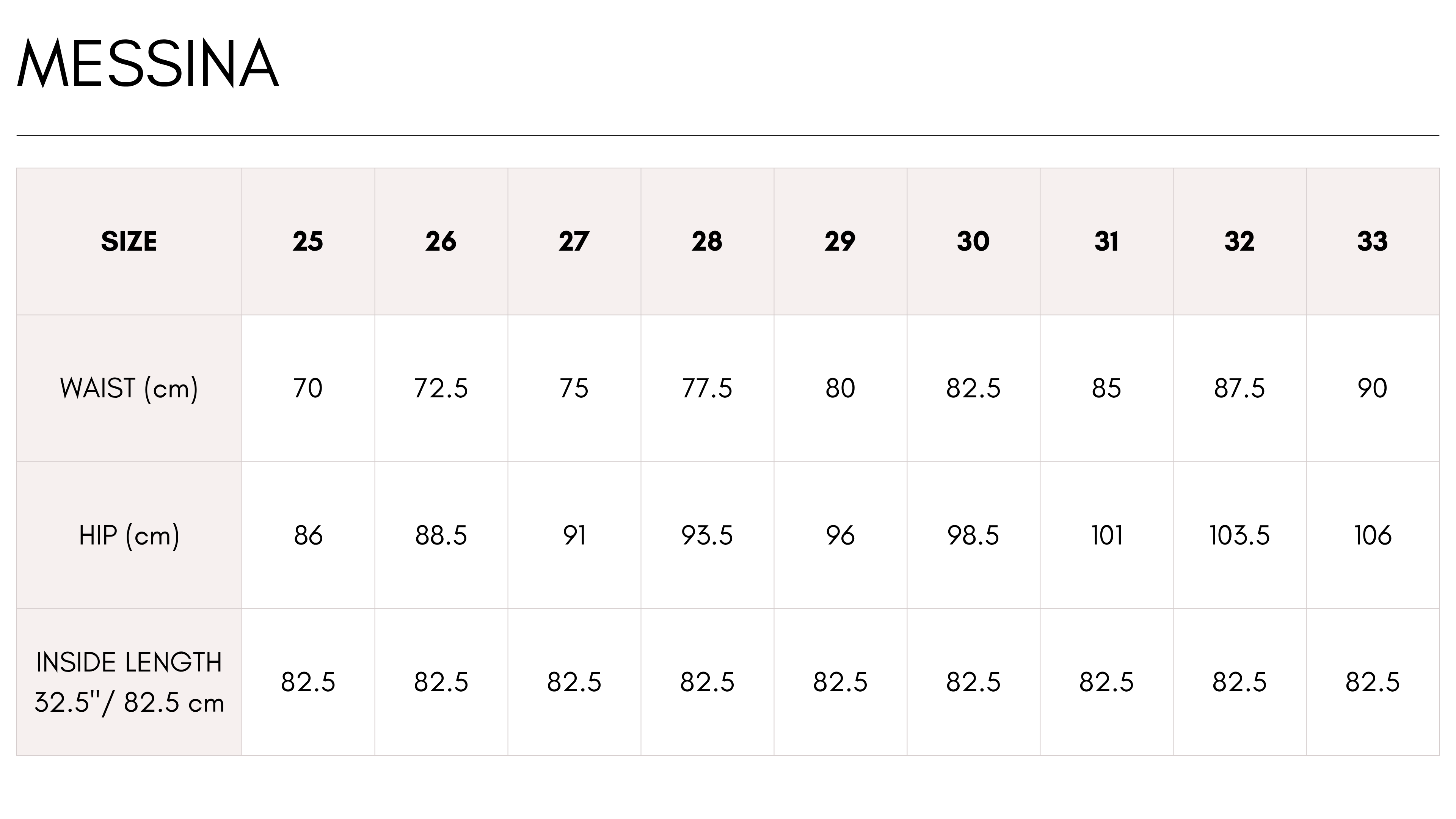Click hip value 86

point(308,535)
